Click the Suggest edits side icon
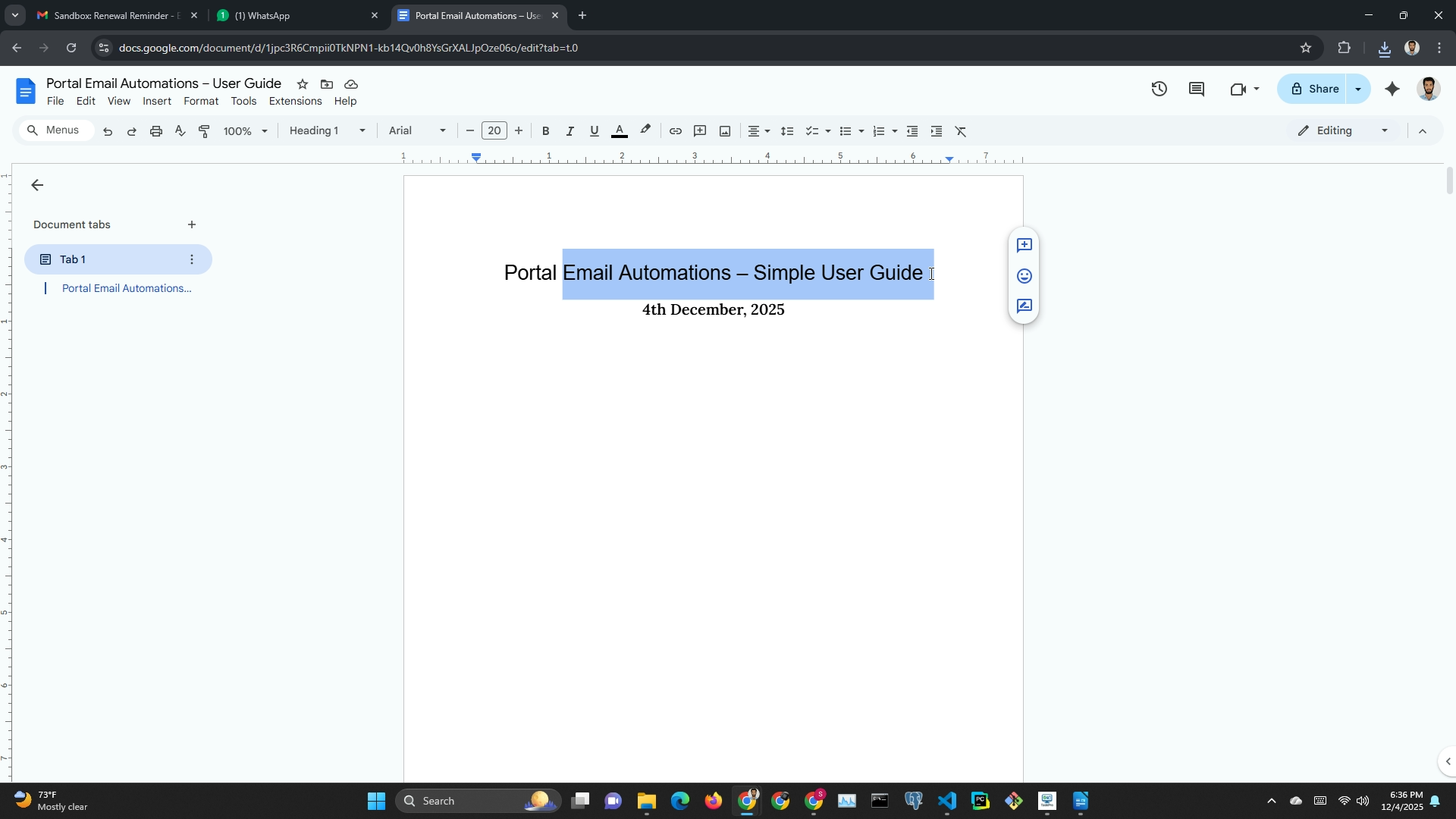This screenshot has height=819, width=1456. tap(1025, 306)
